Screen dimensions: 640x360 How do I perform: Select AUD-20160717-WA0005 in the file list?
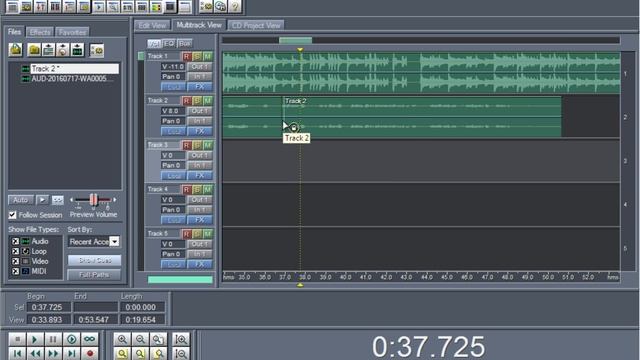click(x=69, y=78)
